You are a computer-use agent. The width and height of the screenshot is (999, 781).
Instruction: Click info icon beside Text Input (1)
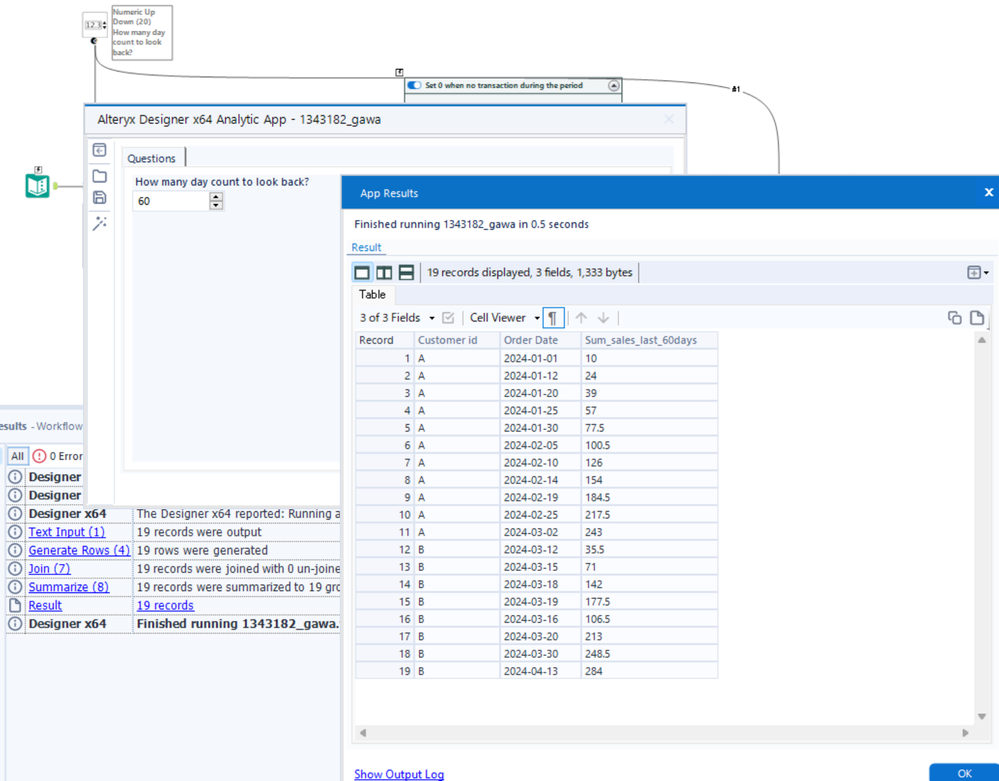pyautogui.click(x=15, y=532)
